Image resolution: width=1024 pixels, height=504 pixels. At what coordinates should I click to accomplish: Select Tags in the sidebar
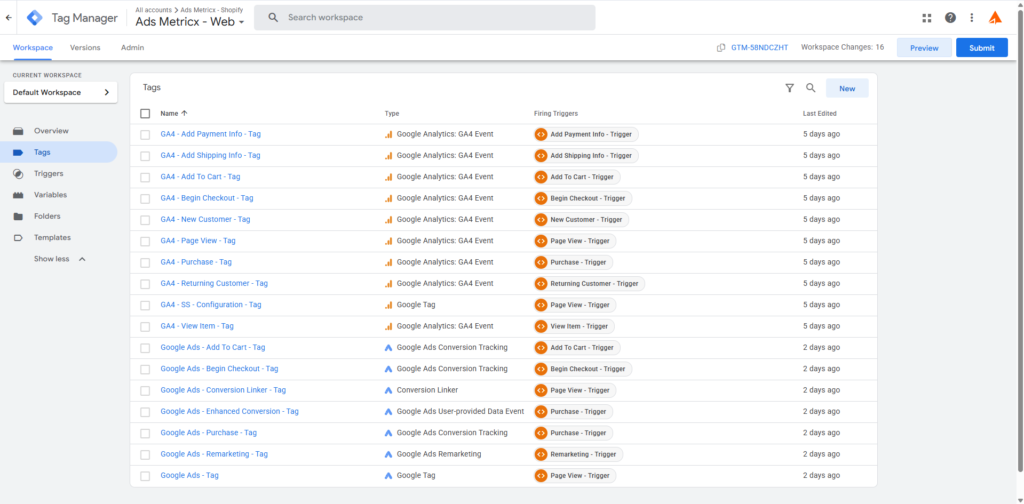[59, 152]
